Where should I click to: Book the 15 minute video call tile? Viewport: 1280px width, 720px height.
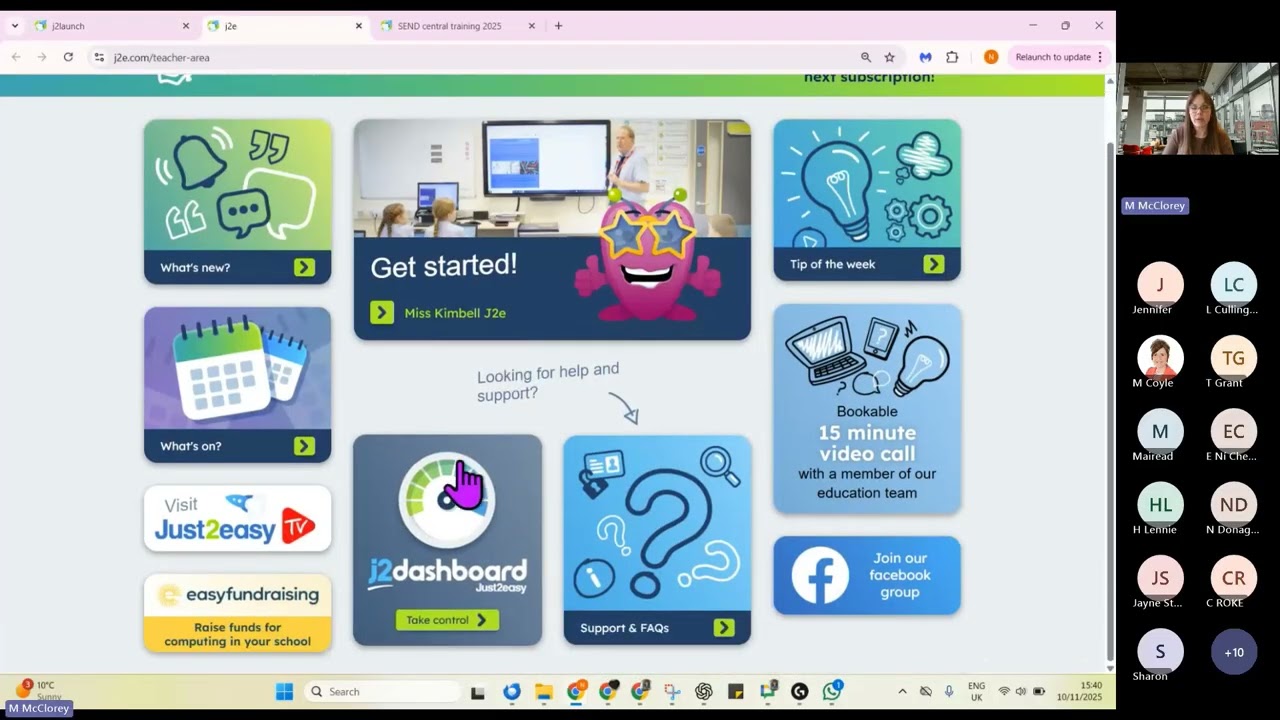(x=867, y=409)
